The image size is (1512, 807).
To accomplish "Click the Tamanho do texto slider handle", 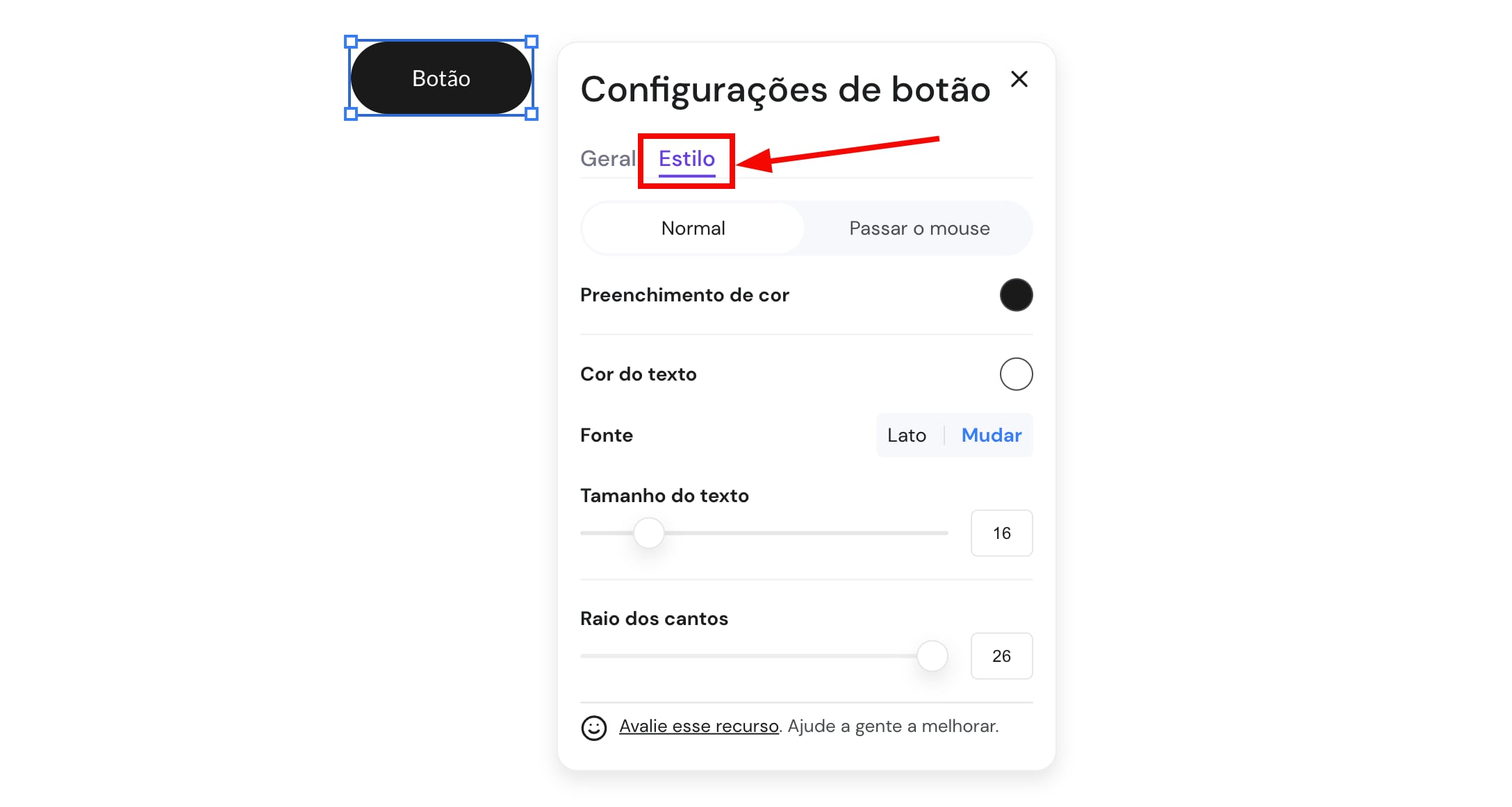I will [x=649, y=533].
